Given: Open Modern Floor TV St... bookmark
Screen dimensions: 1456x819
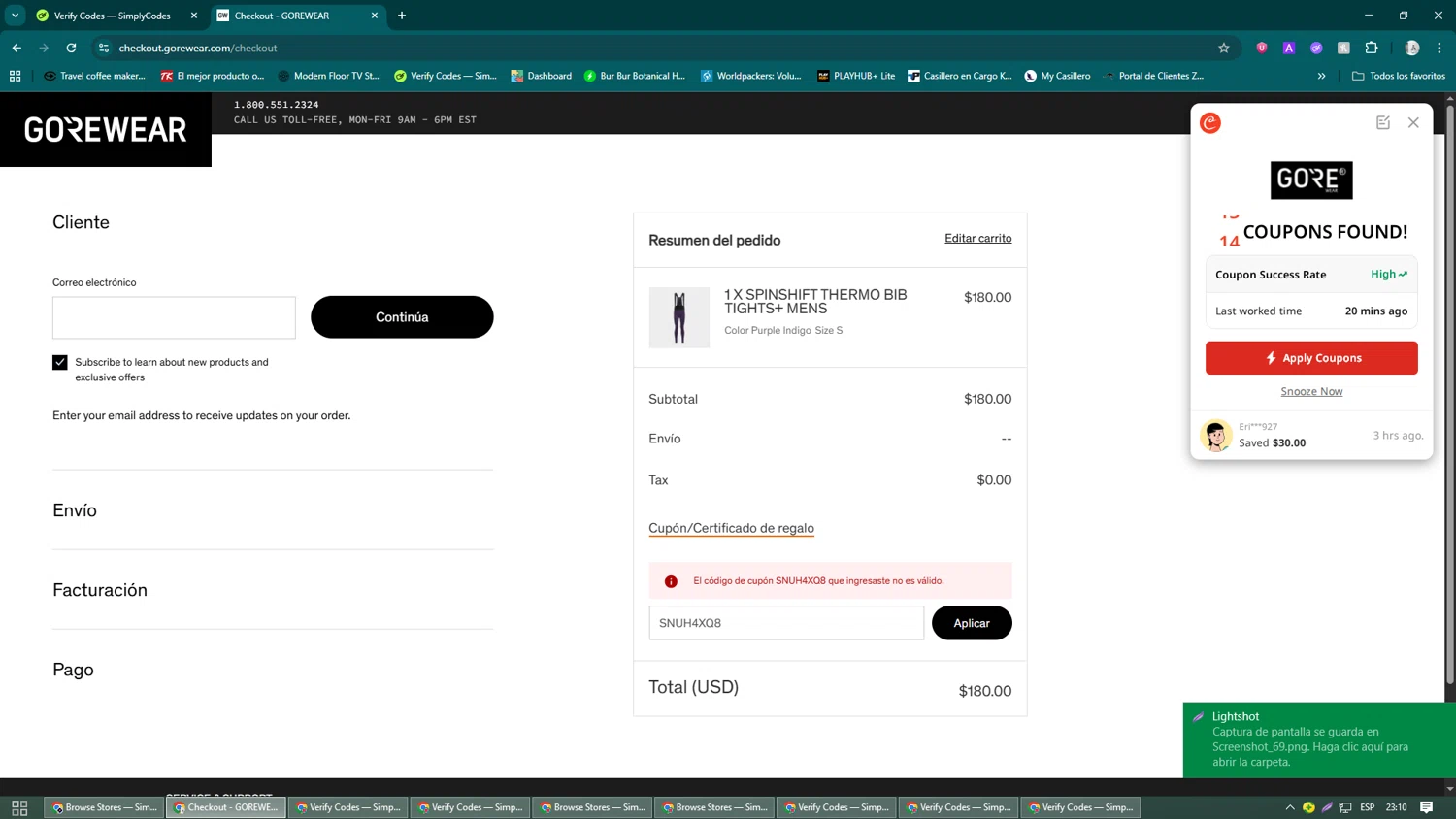Looking at the screenshot, I should (x=328, y=76).
